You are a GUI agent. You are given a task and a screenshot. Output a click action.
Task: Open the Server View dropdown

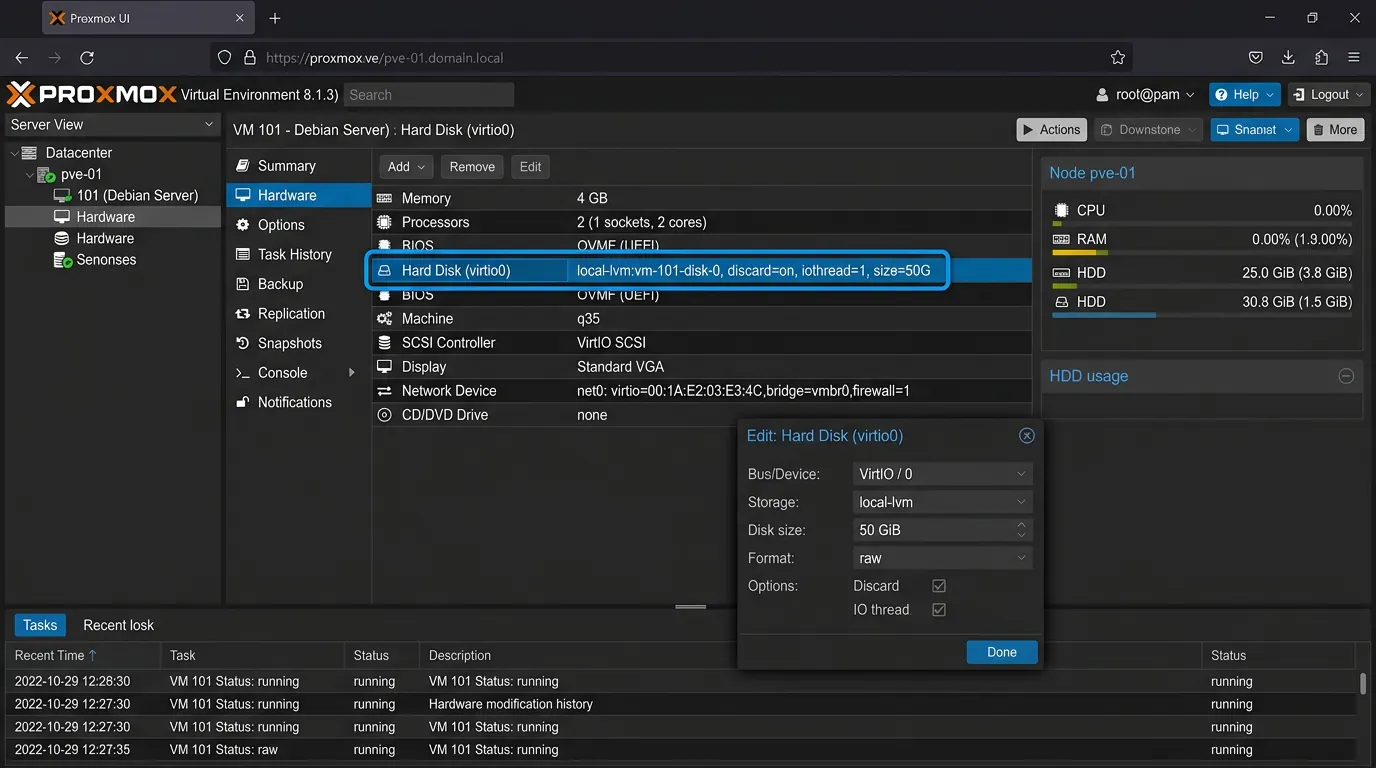(113, 124)
